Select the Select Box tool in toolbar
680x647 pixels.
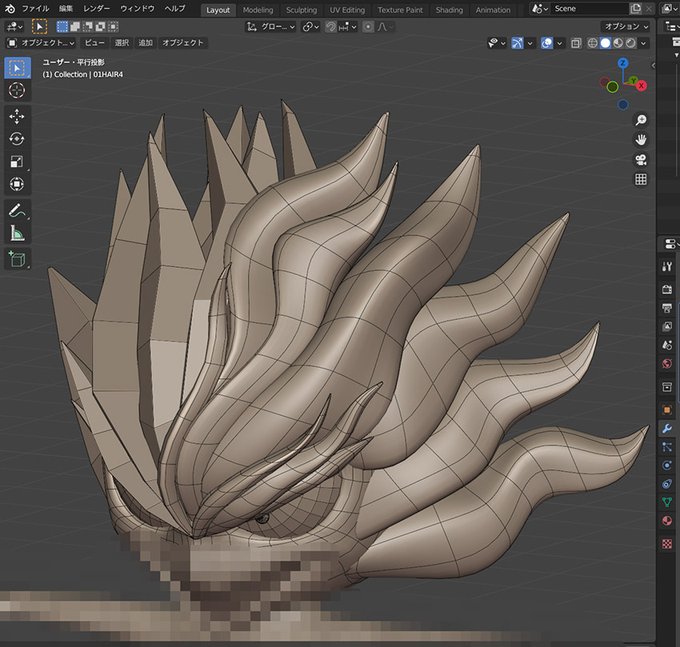point(17,68)
